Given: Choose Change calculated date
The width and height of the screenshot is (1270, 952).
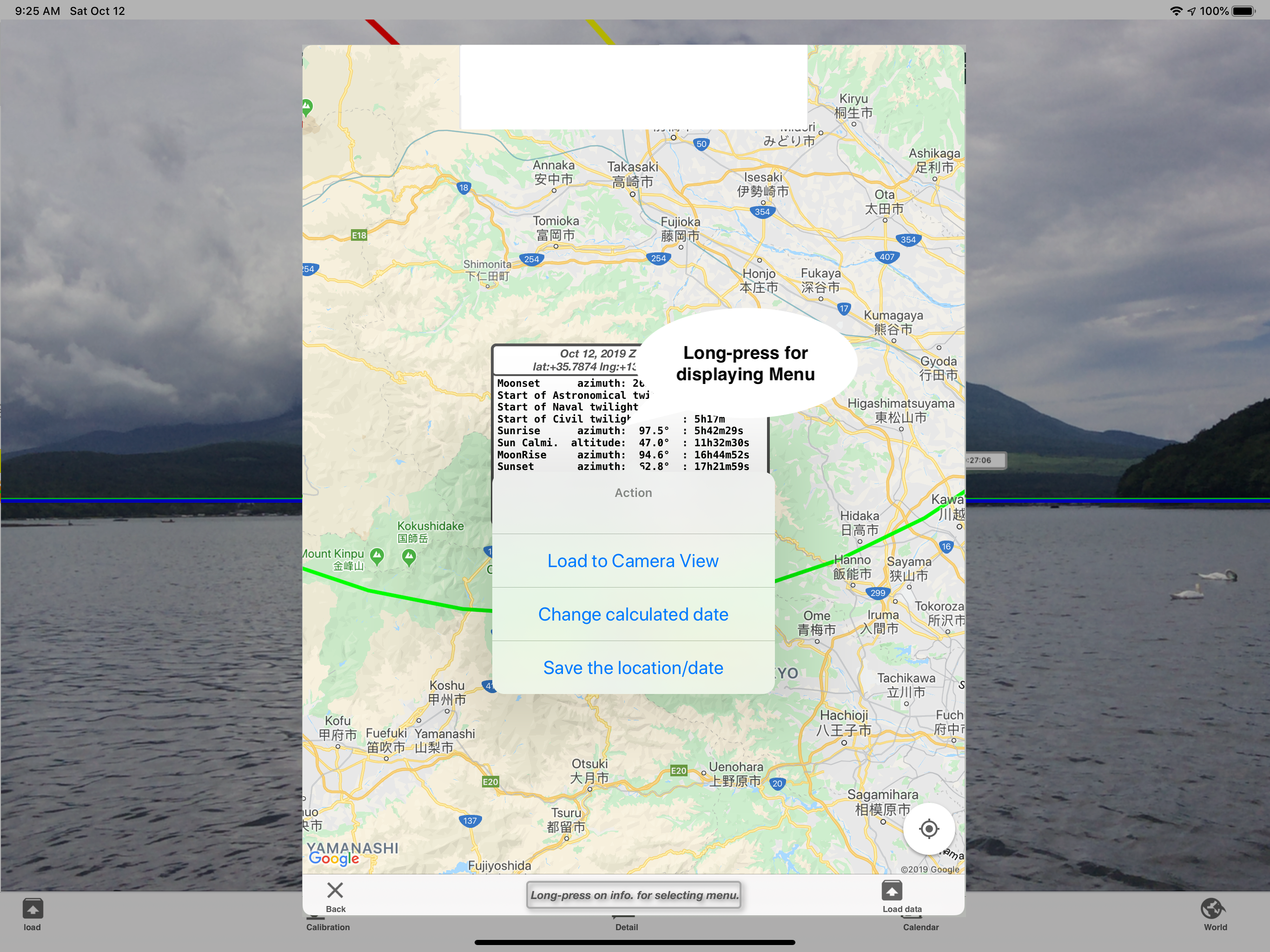Looking at the screenshot, I should pos(633,614).
